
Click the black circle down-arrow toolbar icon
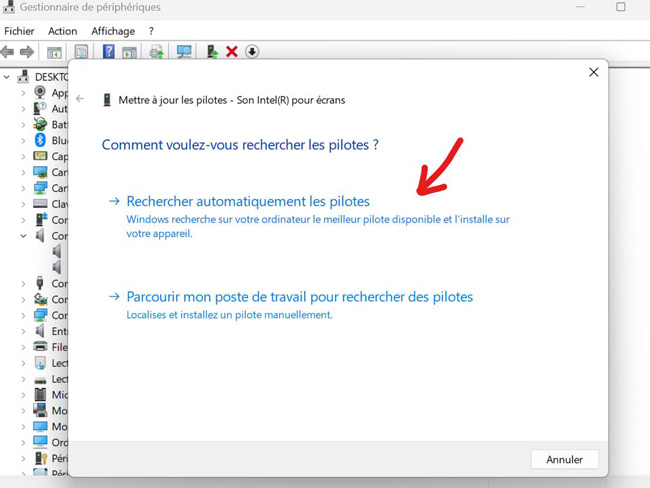252,52
